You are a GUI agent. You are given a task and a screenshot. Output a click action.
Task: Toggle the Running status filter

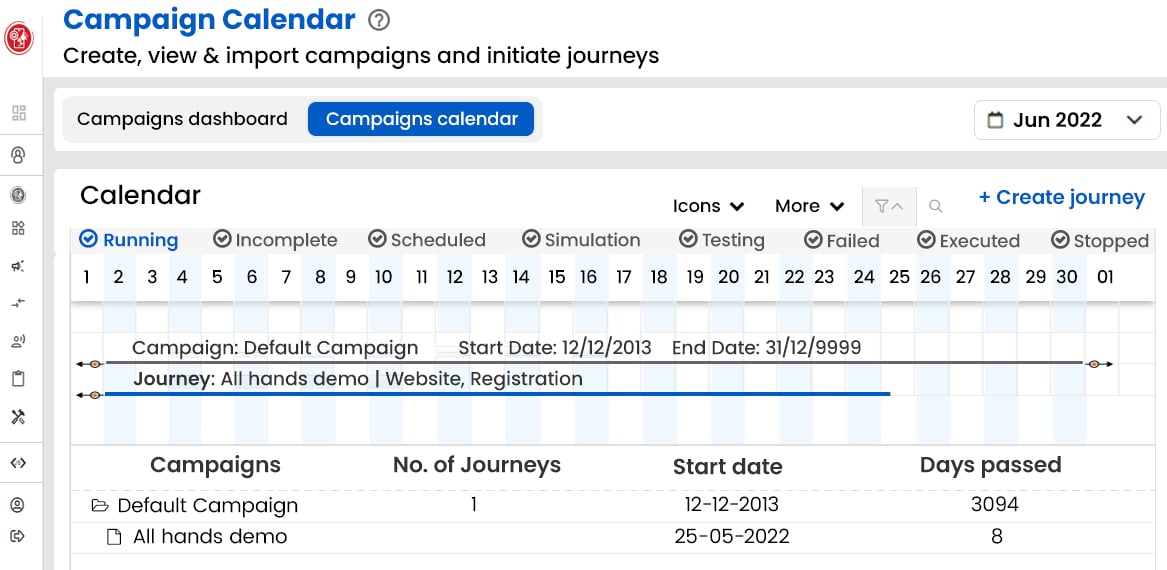pyautogui.click(x=129, y=240)
